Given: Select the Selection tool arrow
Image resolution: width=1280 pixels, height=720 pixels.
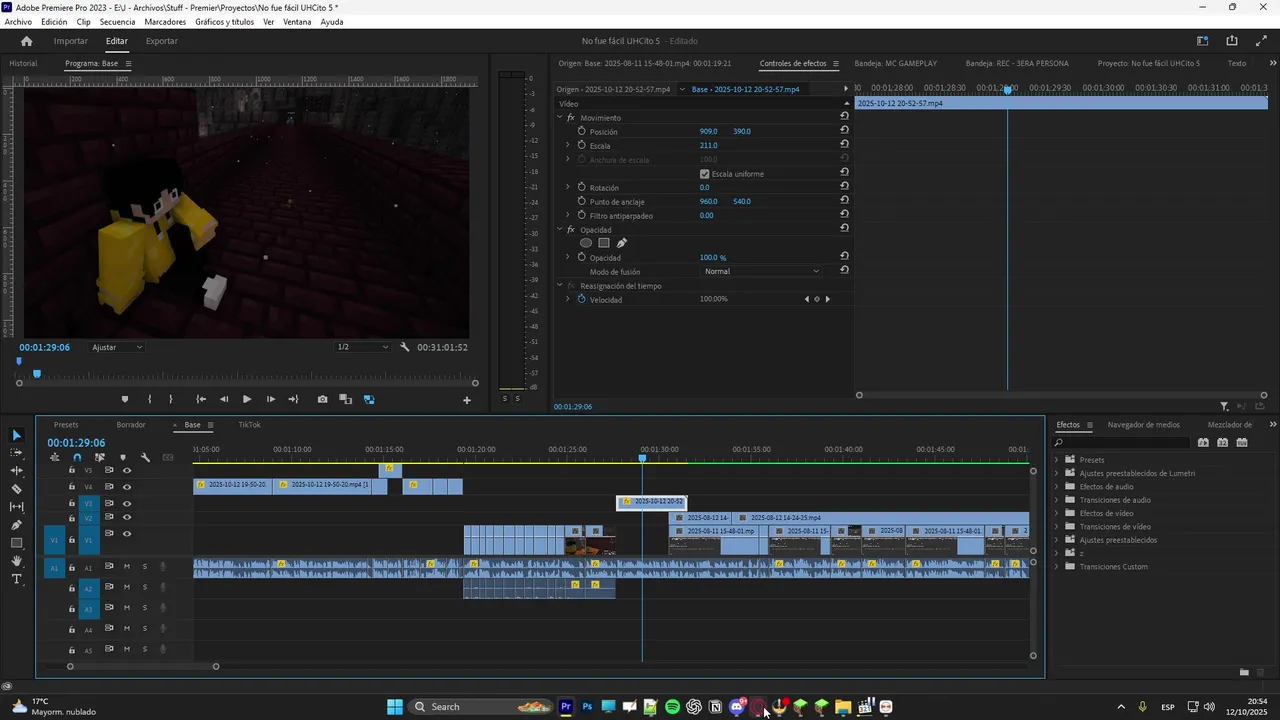Looking at the screenshot, I should 16,435.
